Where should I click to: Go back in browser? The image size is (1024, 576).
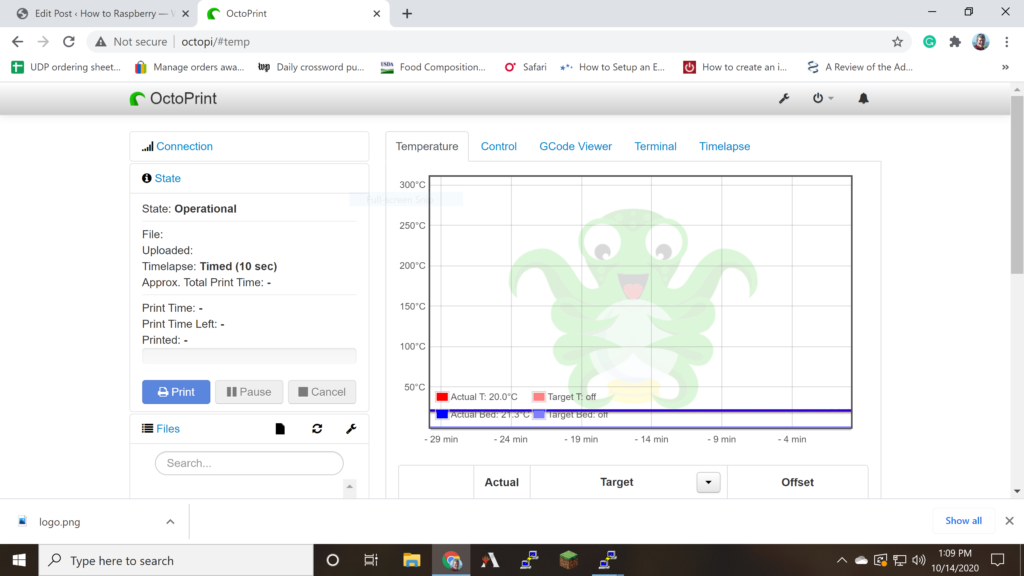18,42
